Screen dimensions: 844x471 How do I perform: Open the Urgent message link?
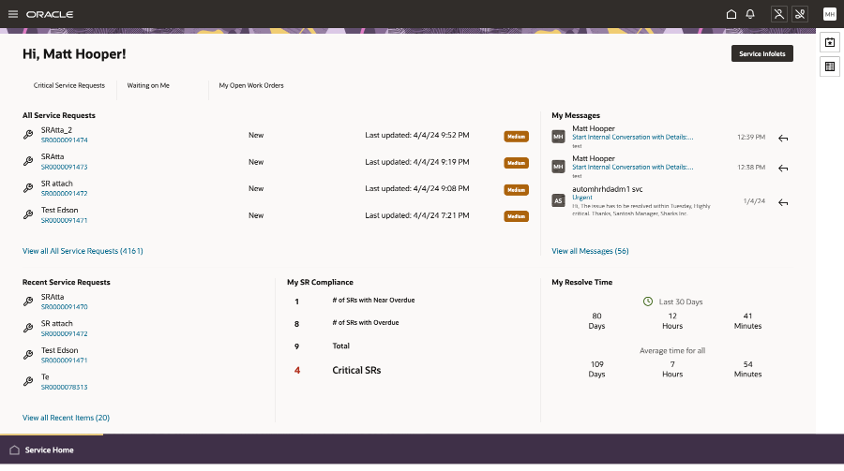(x=582, y=198)
